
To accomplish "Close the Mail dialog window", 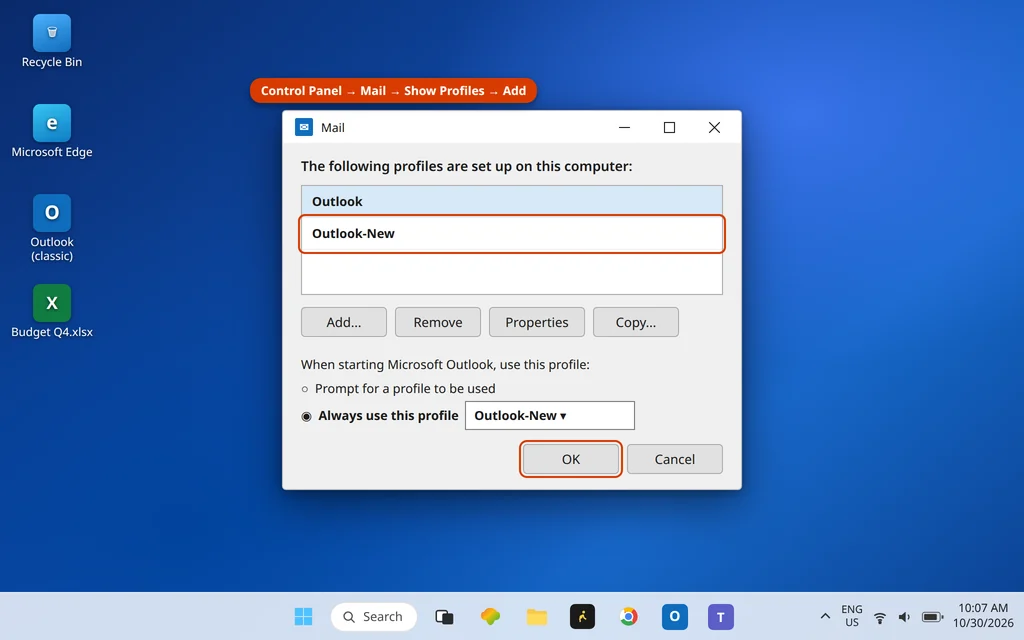I will [714, 127].
